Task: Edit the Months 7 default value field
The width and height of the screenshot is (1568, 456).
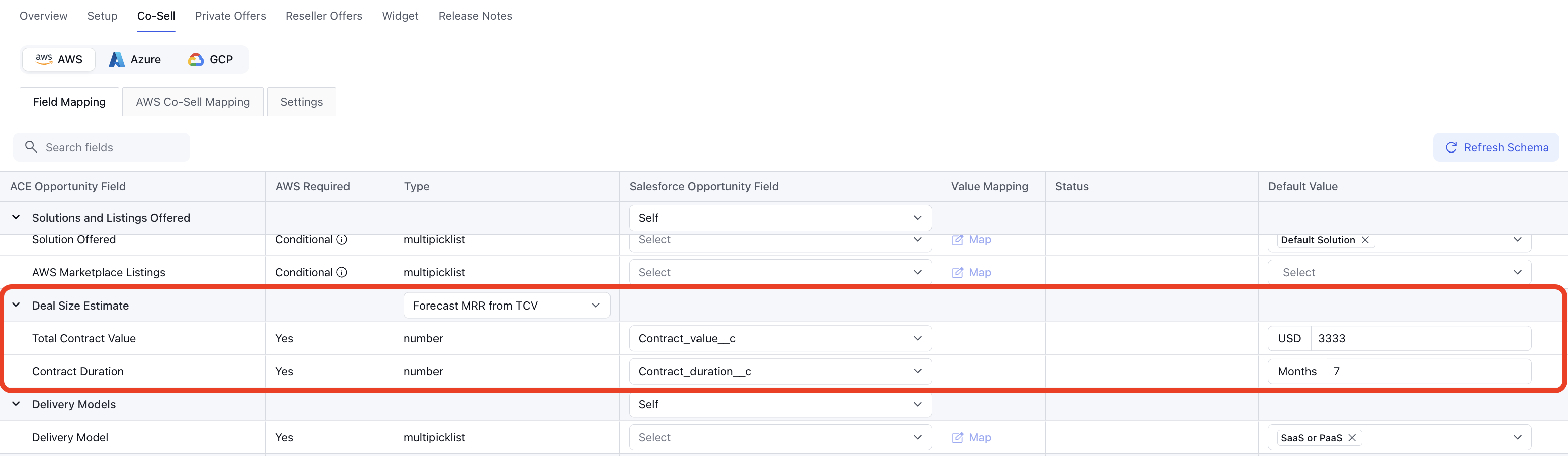Action: (x=1429, y=371)
